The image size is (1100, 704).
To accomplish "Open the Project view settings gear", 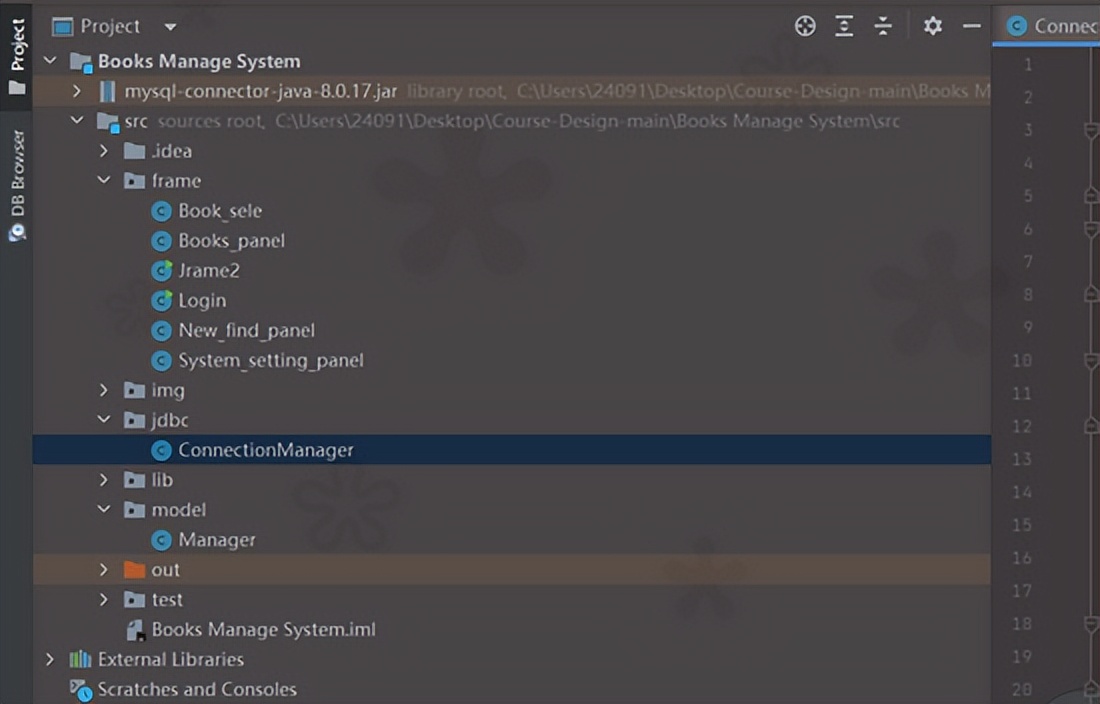I will coord(932,25).
